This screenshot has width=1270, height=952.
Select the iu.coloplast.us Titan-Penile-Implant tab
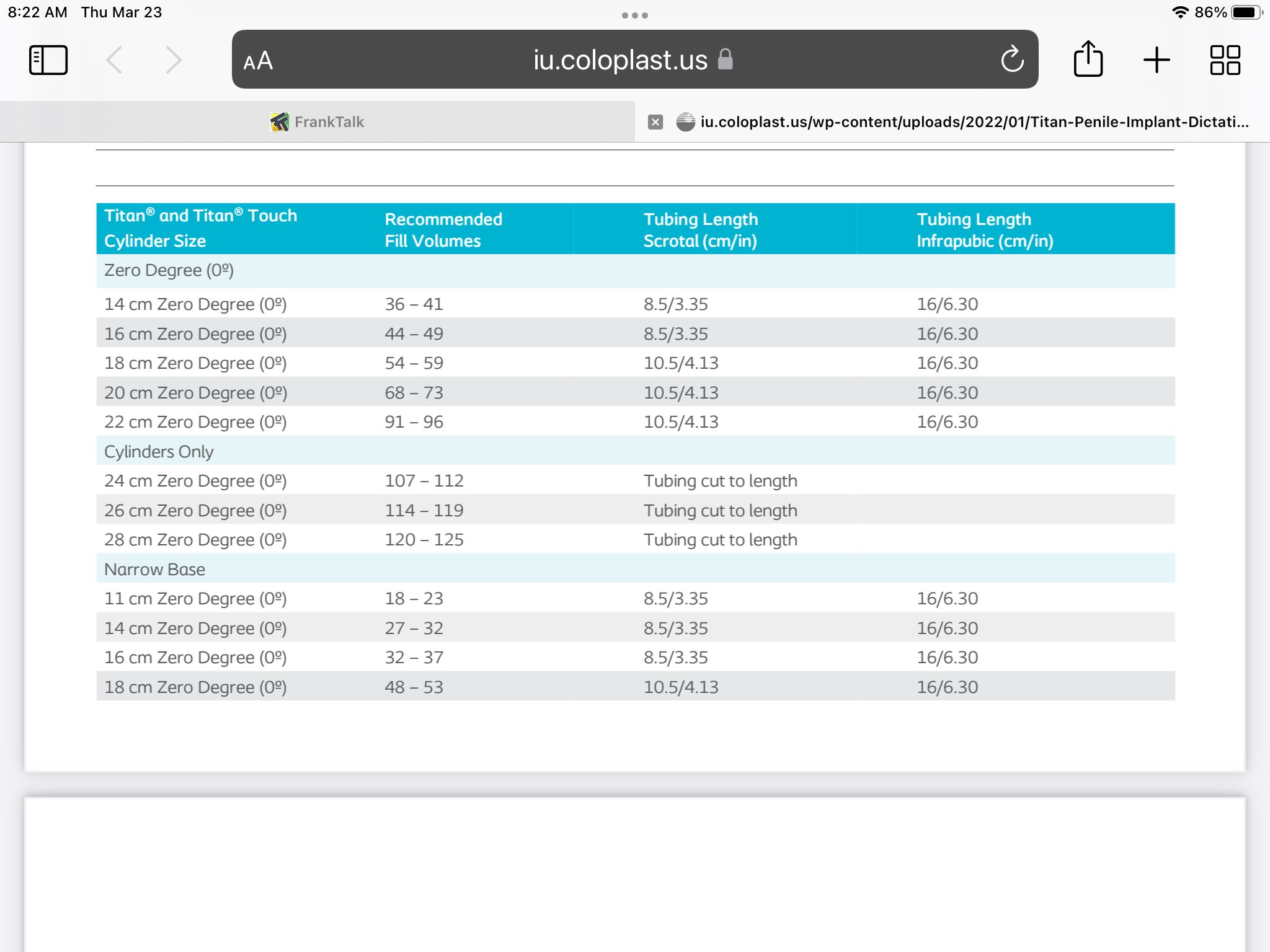[x=952, y=122]
